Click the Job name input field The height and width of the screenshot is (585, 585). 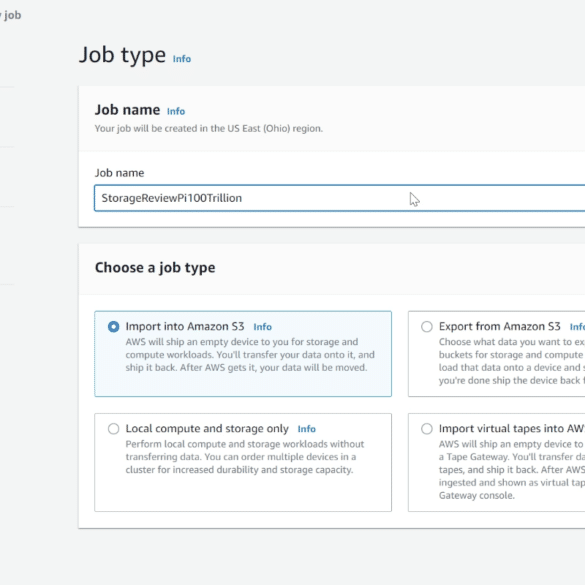[340, 198]
